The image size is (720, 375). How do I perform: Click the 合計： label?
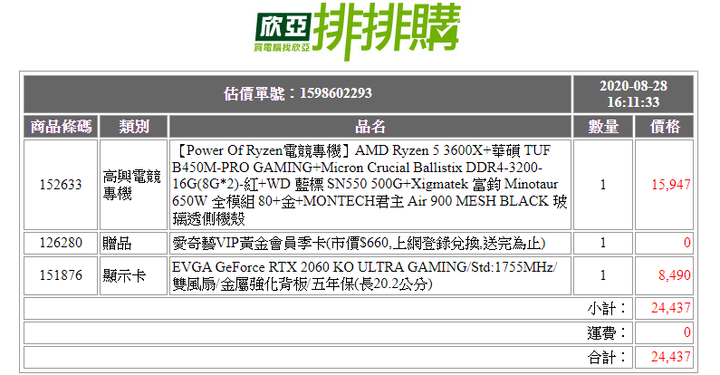[x=607, y=357]
